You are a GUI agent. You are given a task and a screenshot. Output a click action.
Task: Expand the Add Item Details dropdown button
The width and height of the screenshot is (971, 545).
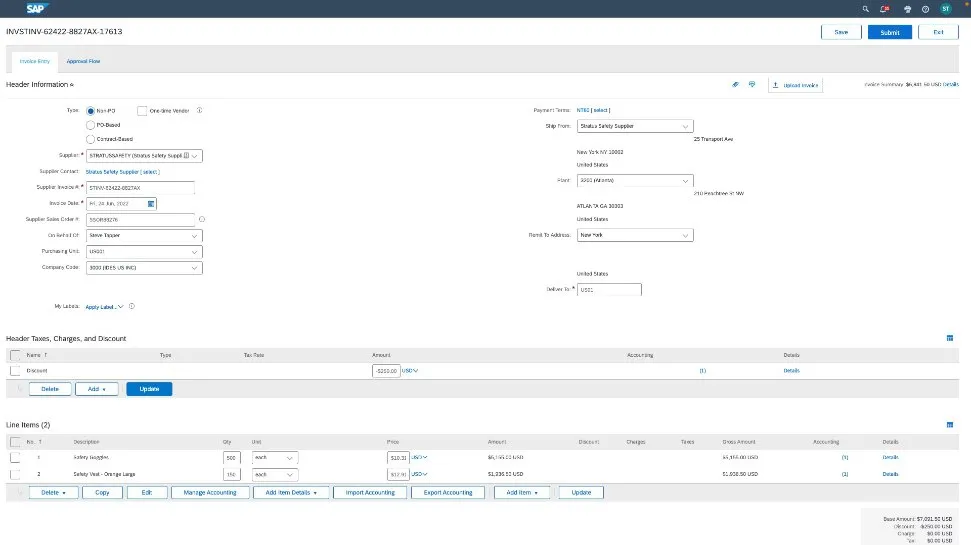tap(291, 493)
